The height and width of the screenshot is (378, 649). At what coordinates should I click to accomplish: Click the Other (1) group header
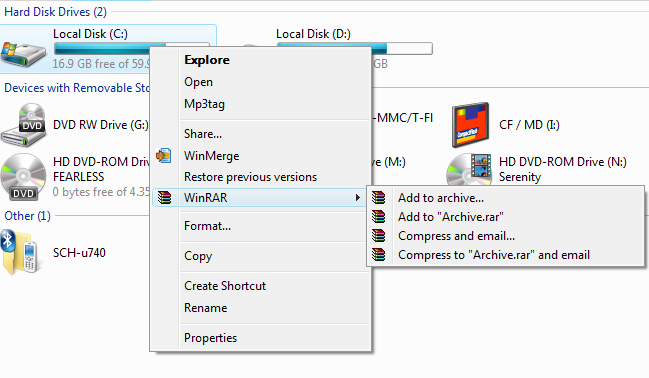click(27, 216)
